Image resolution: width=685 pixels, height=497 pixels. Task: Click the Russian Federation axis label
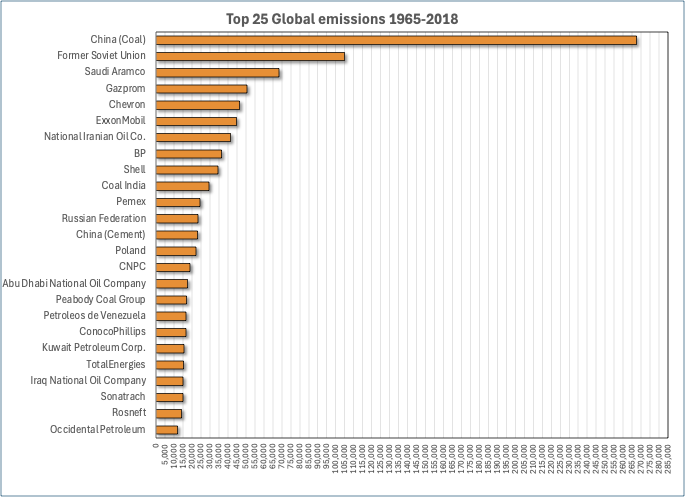click(x=103, y=218)
